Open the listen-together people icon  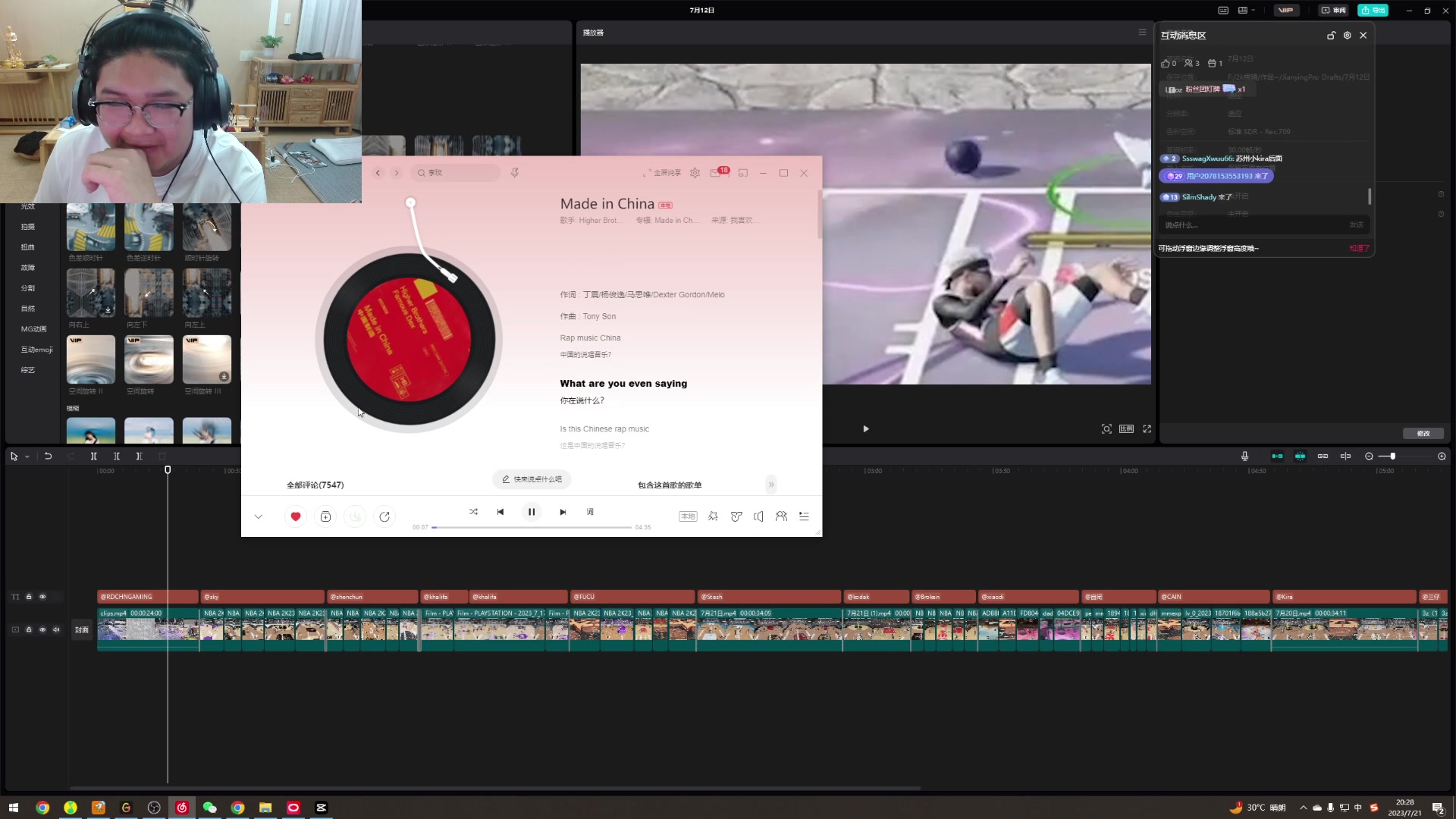pyautogui.click(x=781, y=516)
